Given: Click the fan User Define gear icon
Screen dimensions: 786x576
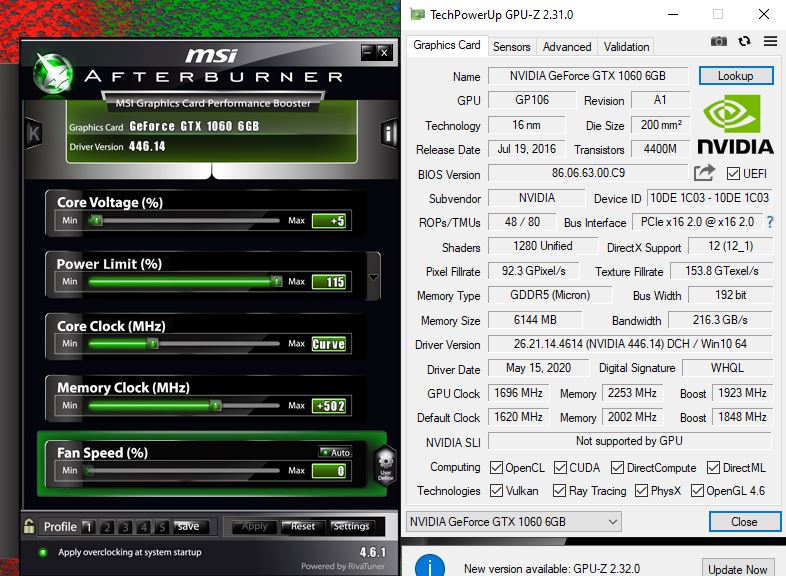Looking at the screenshot, I should pyautogui.click(x=385, y=464).
